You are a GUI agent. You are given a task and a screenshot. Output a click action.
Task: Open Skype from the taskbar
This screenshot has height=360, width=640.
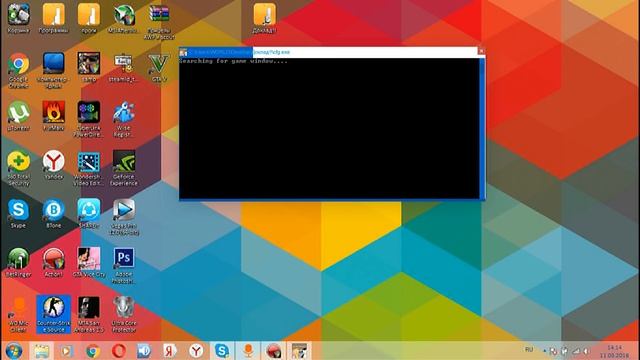point(222,351)
